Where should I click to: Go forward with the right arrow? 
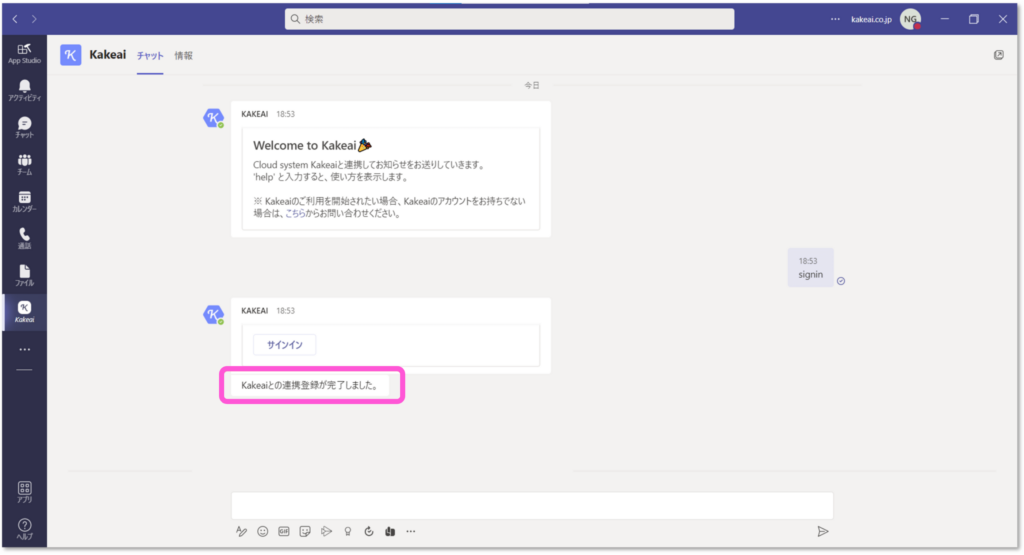click(x=34, y=19)
